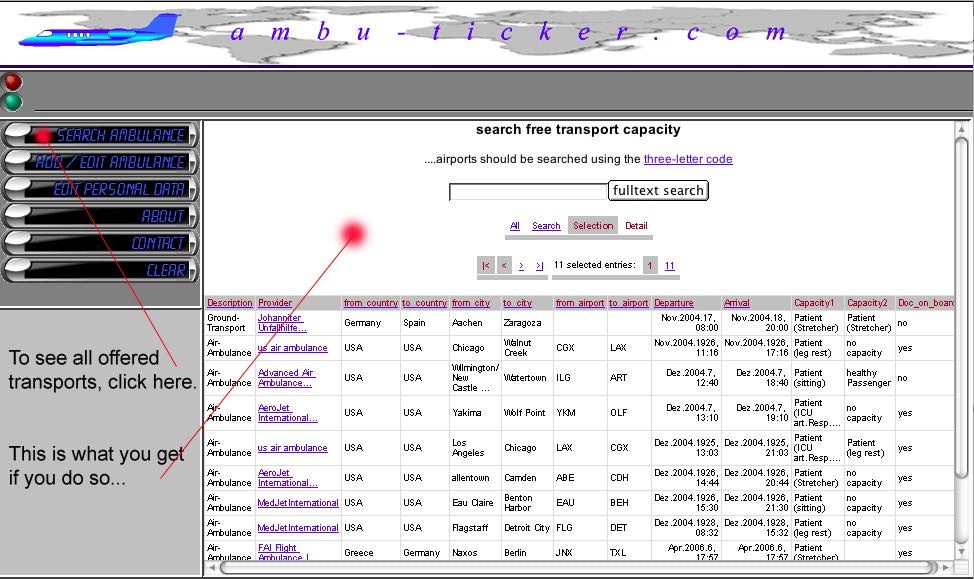Click the '11 selected entries:' text
This screenshot has width=974, height=579.
594,265
